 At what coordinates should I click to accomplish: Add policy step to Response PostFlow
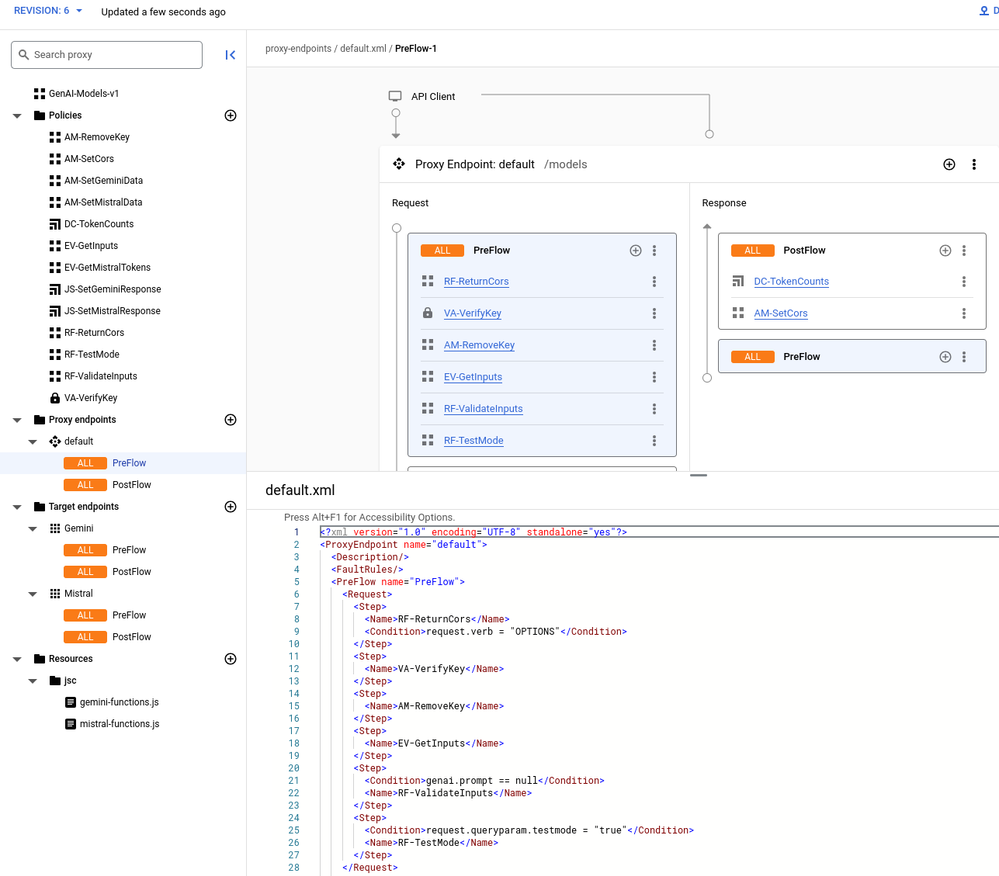pos(945,250)
